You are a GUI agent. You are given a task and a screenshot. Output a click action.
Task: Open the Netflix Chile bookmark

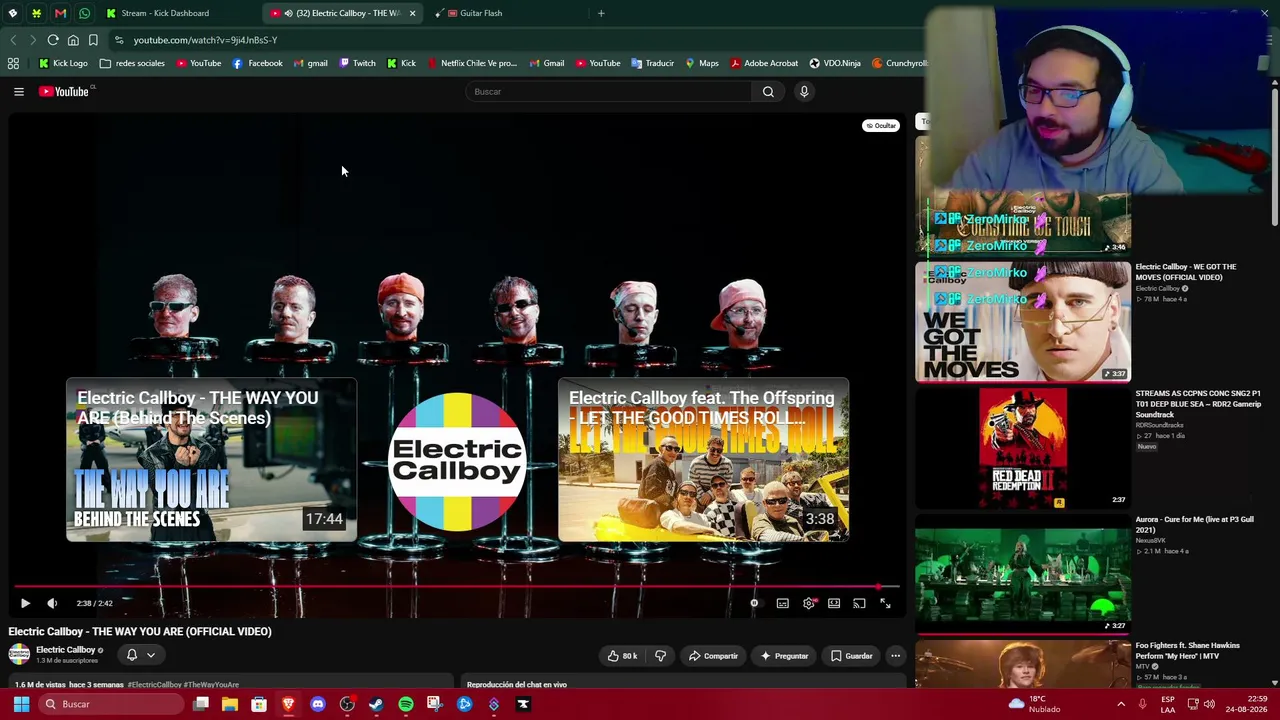coord(472,63)
